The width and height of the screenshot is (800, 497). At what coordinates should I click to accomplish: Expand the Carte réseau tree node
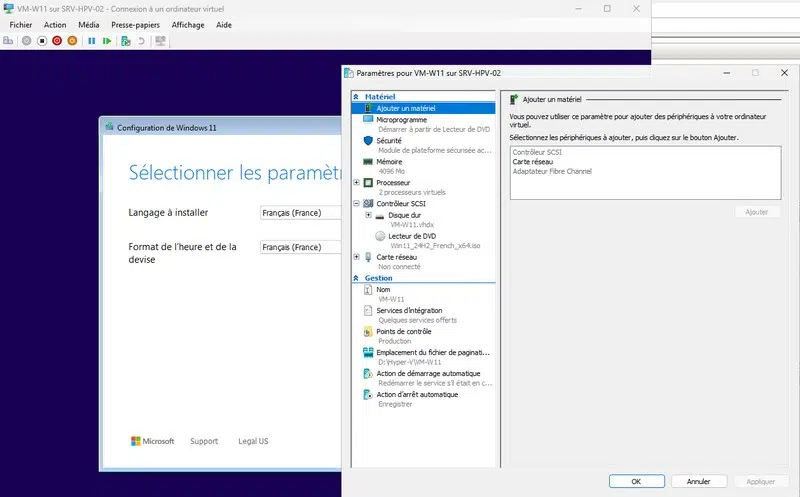(x=357, y=256)
